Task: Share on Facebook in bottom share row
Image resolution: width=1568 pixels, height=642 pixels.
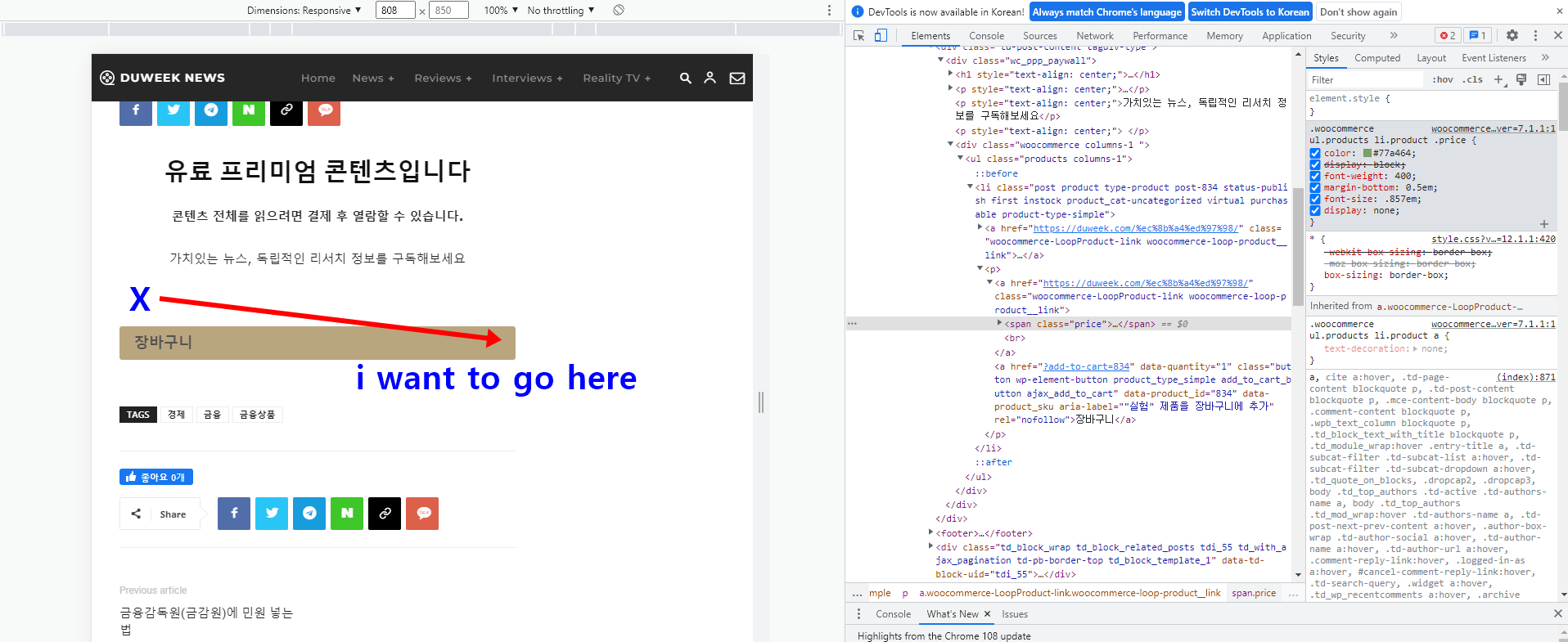Action: click(x=234, y=514)
